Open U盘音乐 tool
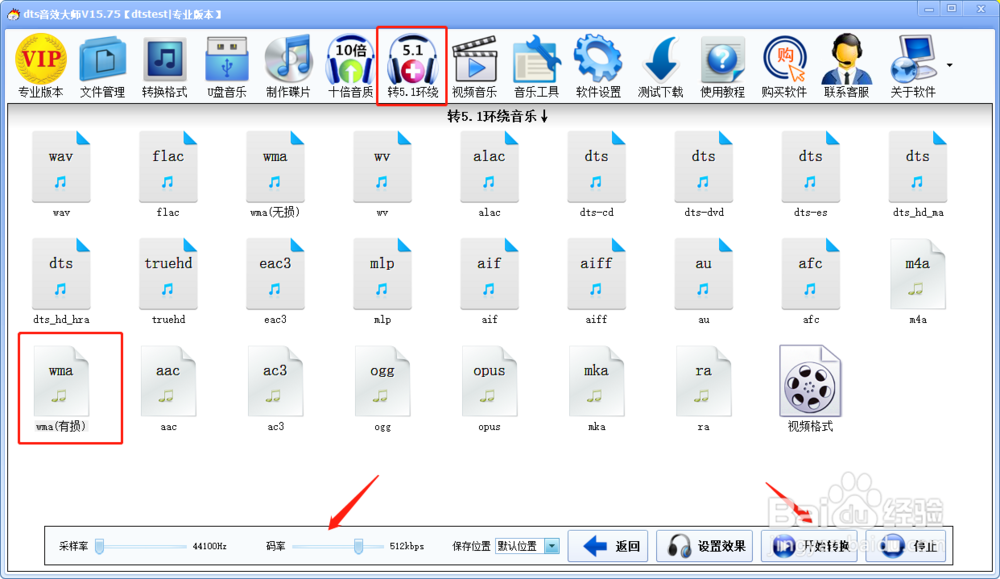Screen dimensions: 1000x579 226,66
